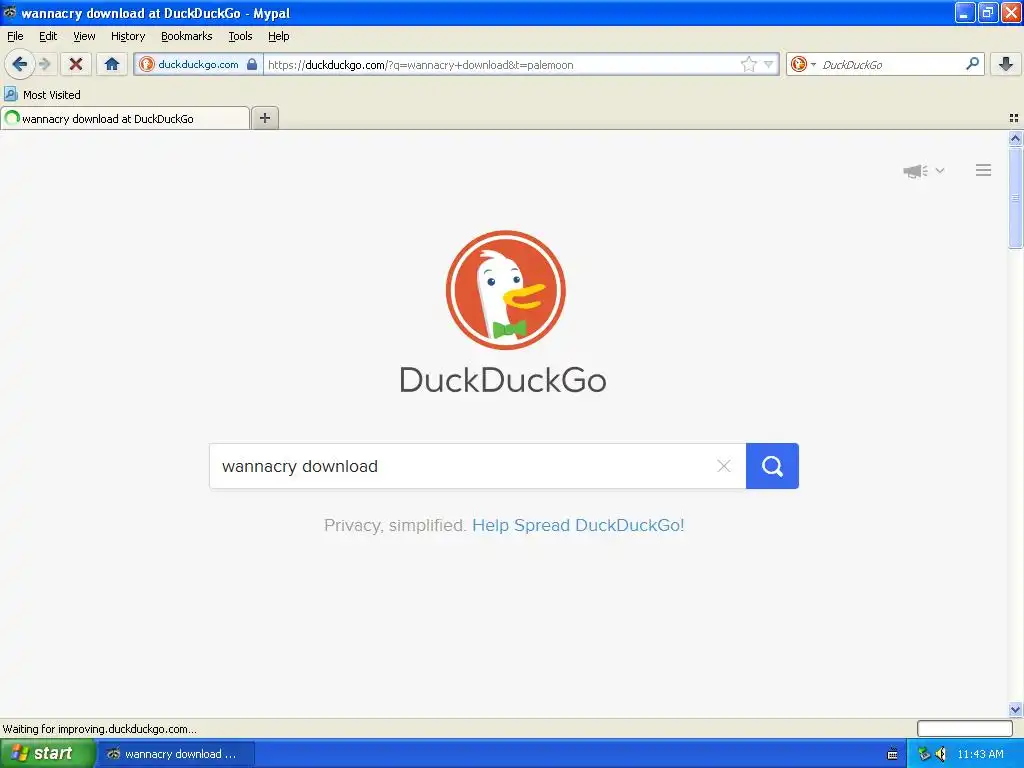Open the Most Visited bookmarks folder
The height and width of the screenshot is (768, 1024).
pyautogui.click(x=42, y=95)
